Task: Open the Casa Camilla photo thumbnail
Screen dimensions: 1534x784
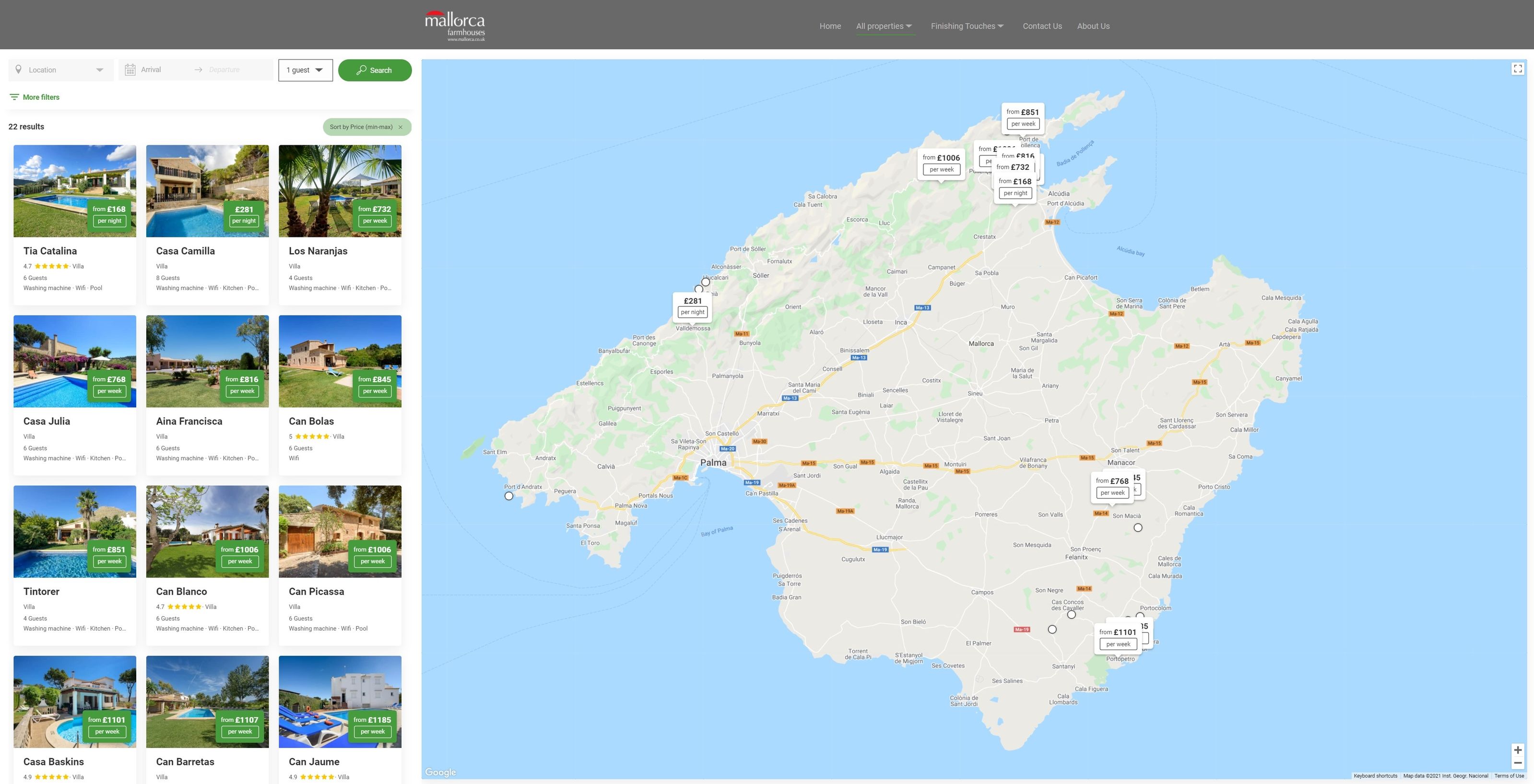Action: pos(207,191)
